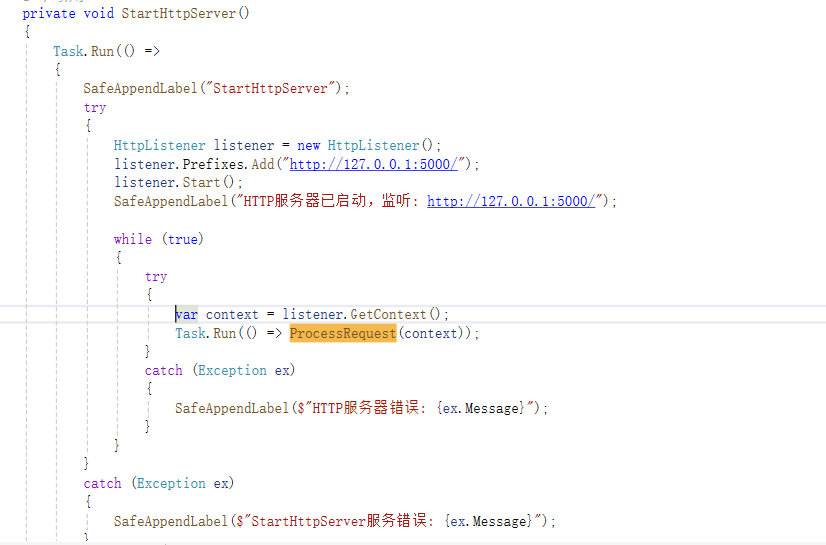Click the 'private' keyword

tap(49, 13)
